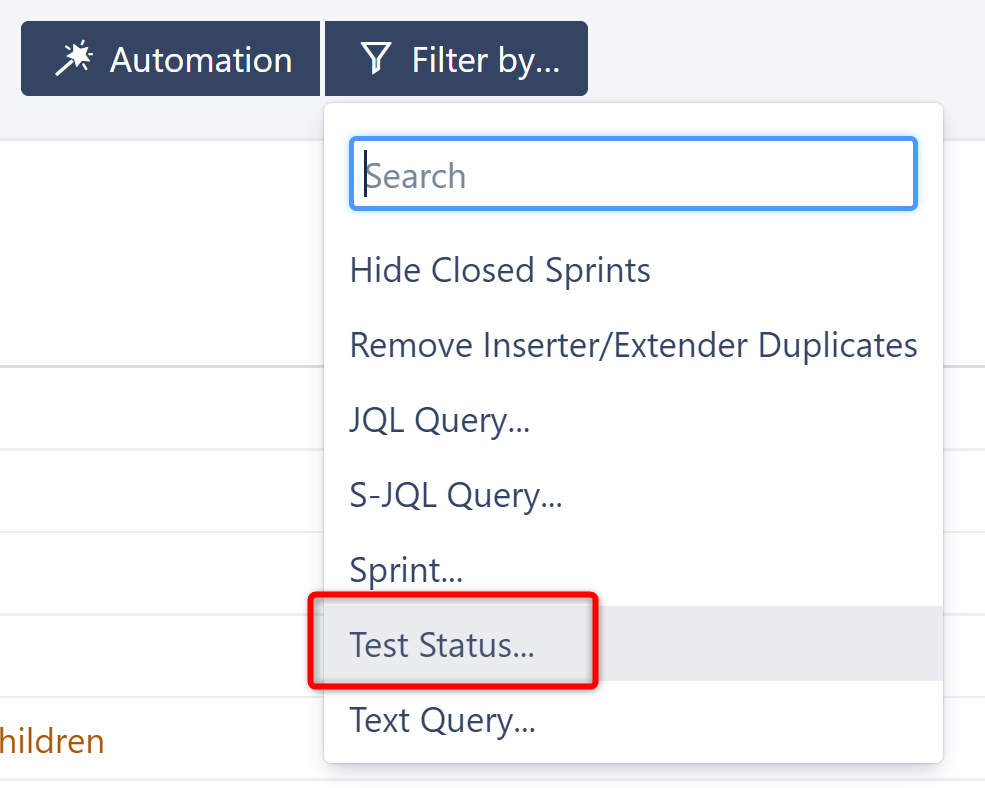The height and width of the screenshot is (788, 985).
Task: Open the Automation toolbar button
Action: pyautogui.click(x=170, y=59)
